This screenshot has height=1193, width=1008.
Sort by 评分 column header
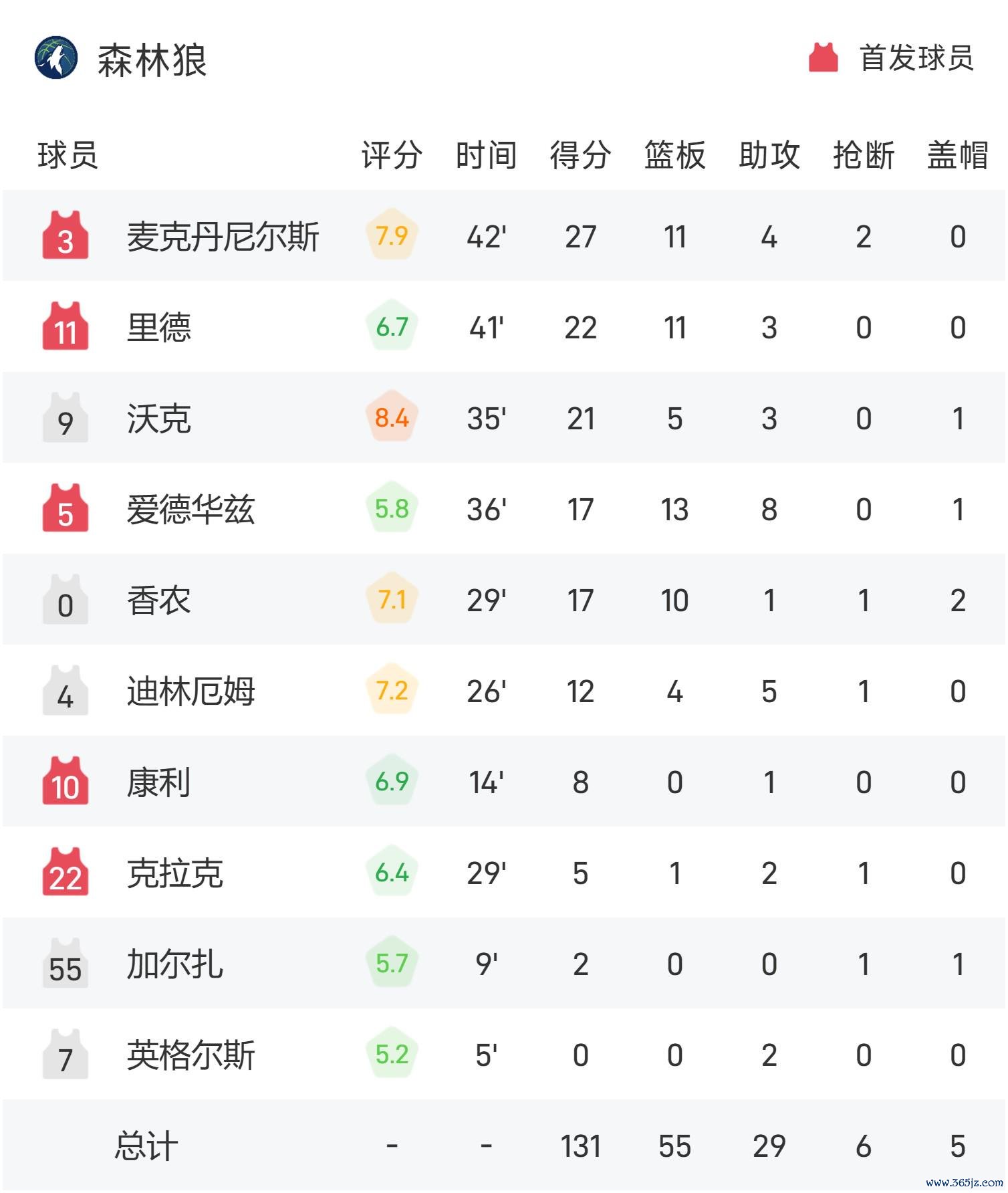392,155
